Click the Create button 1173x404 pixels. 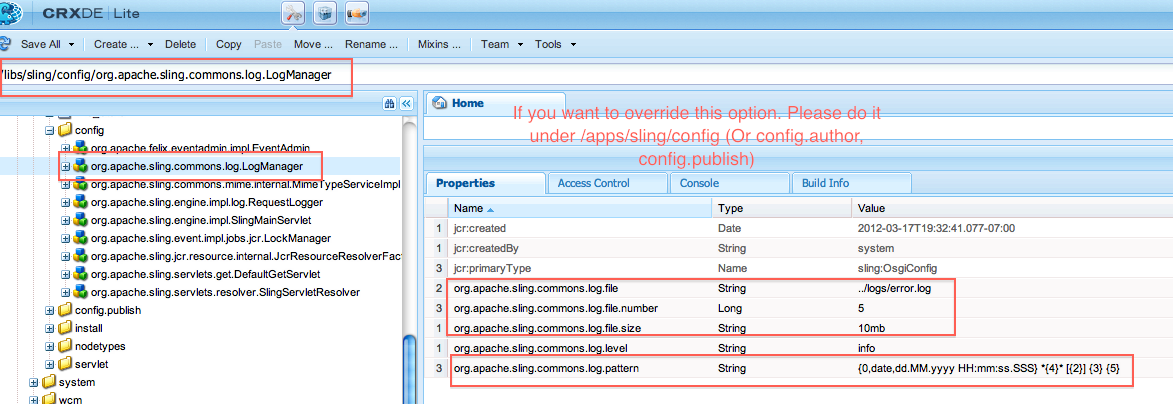click(116, 44)
